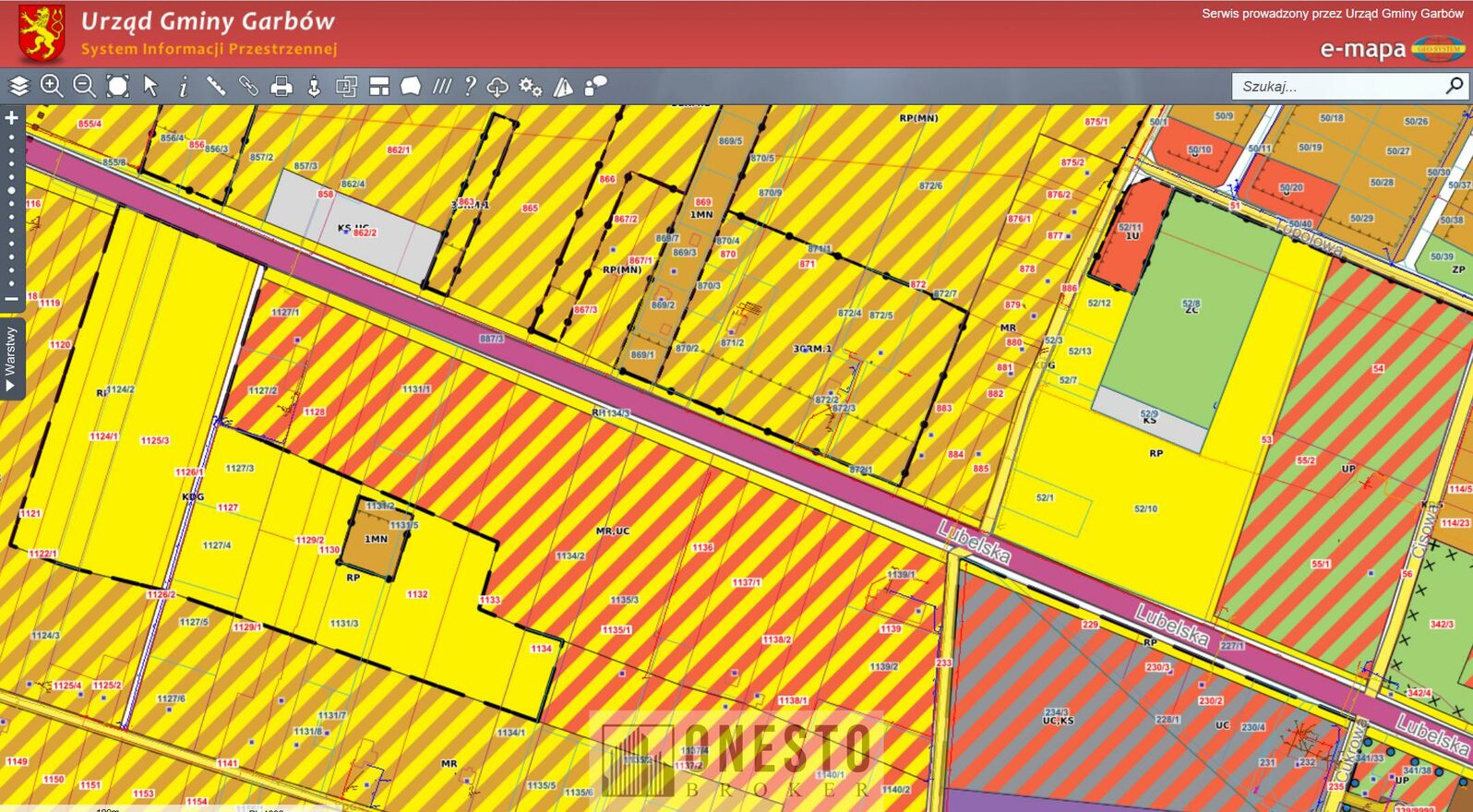The image size is (1473, 812).
Task: Zoom to full map extent
Action: tap(117, 87)
